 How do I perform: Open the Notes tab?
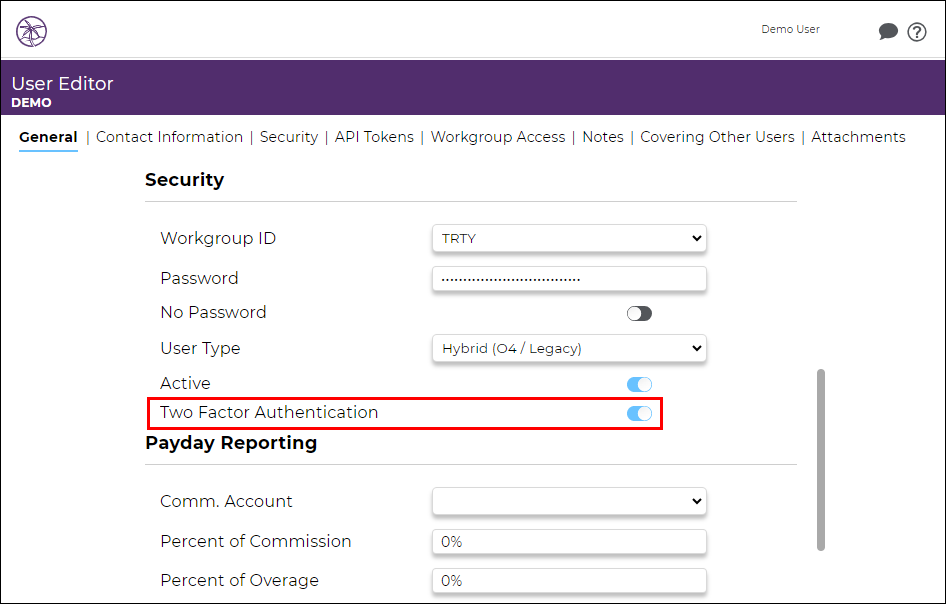click(603, 137)
